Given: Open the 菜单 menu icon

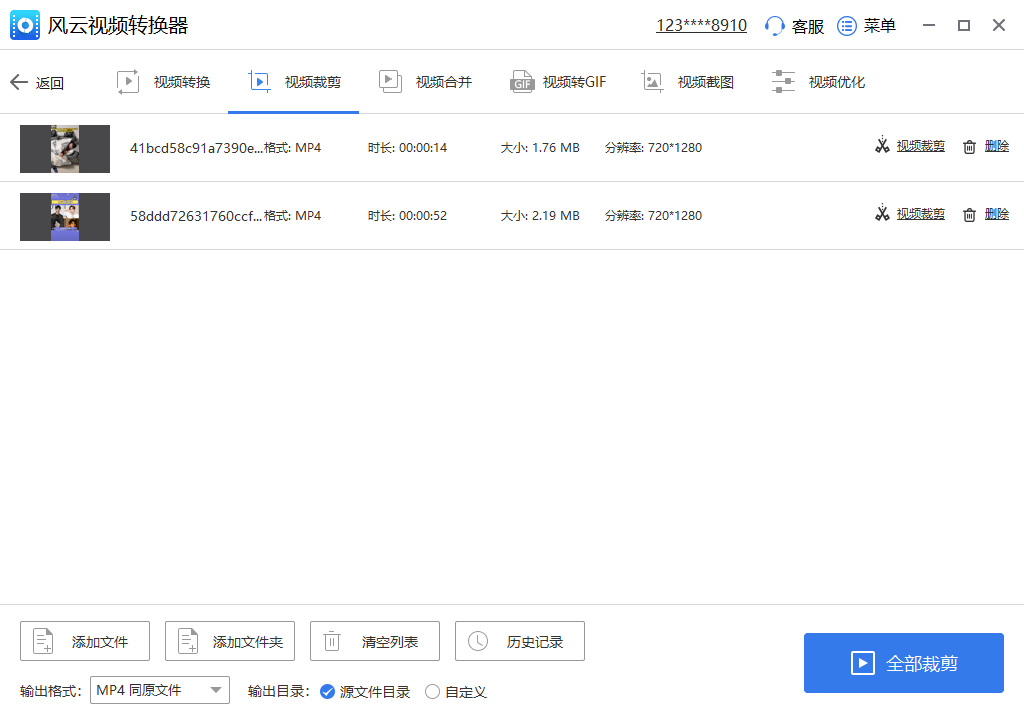Looking at the screenshot, I should (x=844, y=25).
